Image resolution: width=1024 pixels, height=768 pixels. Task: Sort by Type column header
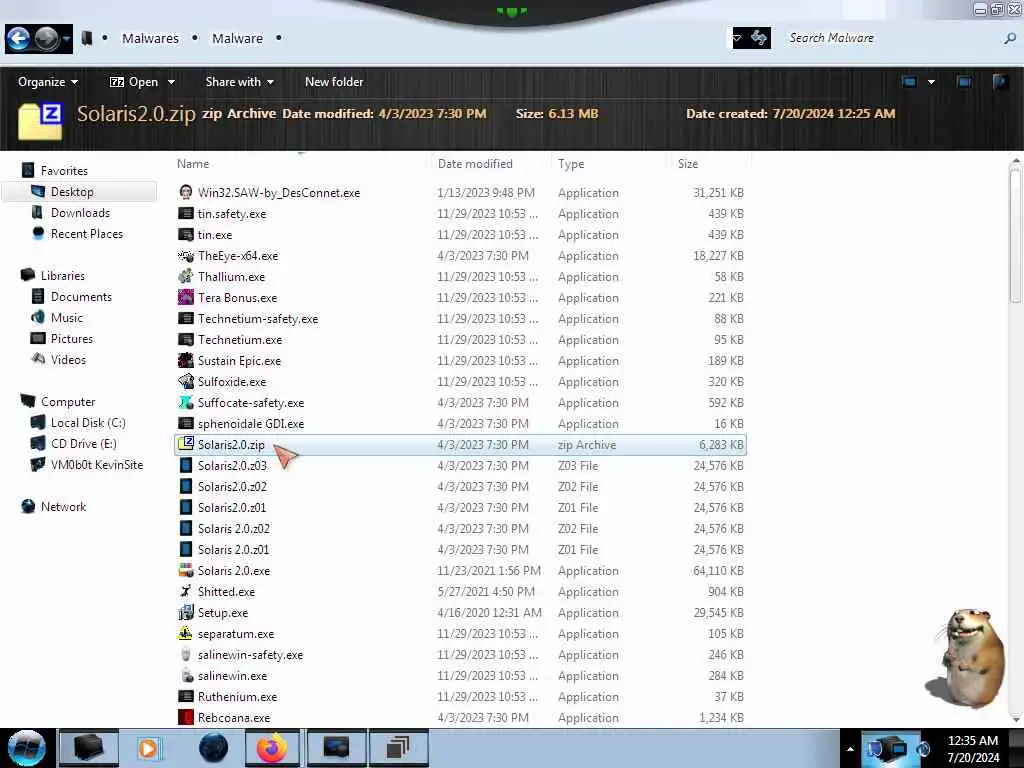pos(571,164)
